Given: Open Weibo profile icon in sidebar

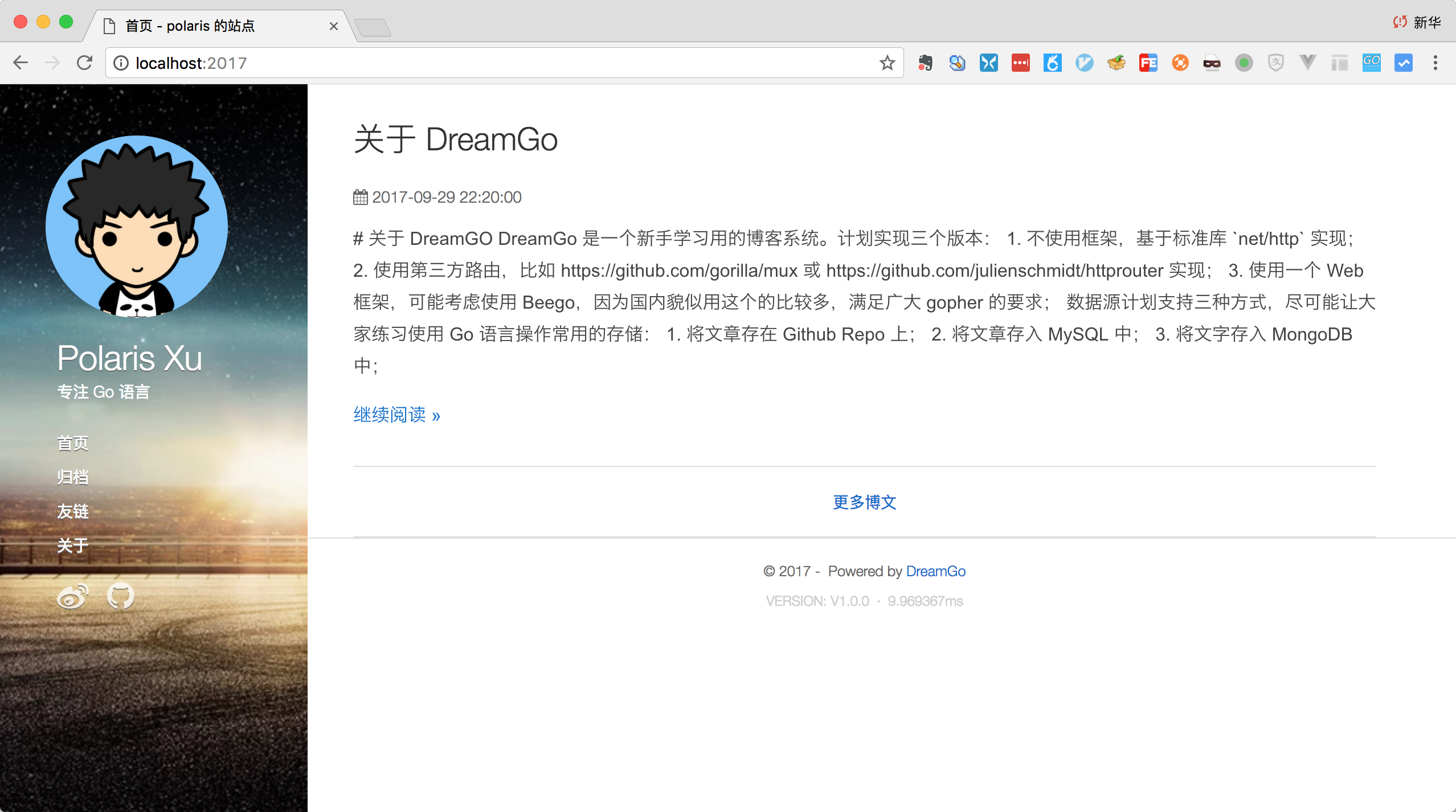Looking at the screenshot, I should [x=72, y=596].
